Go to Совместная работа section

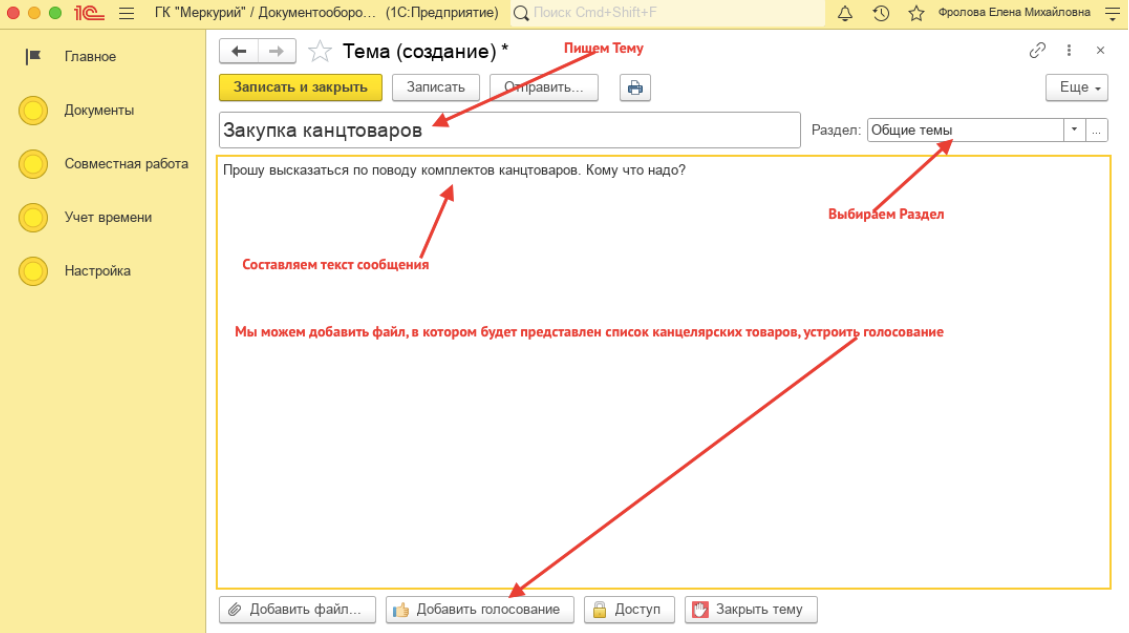click(126, 164)
